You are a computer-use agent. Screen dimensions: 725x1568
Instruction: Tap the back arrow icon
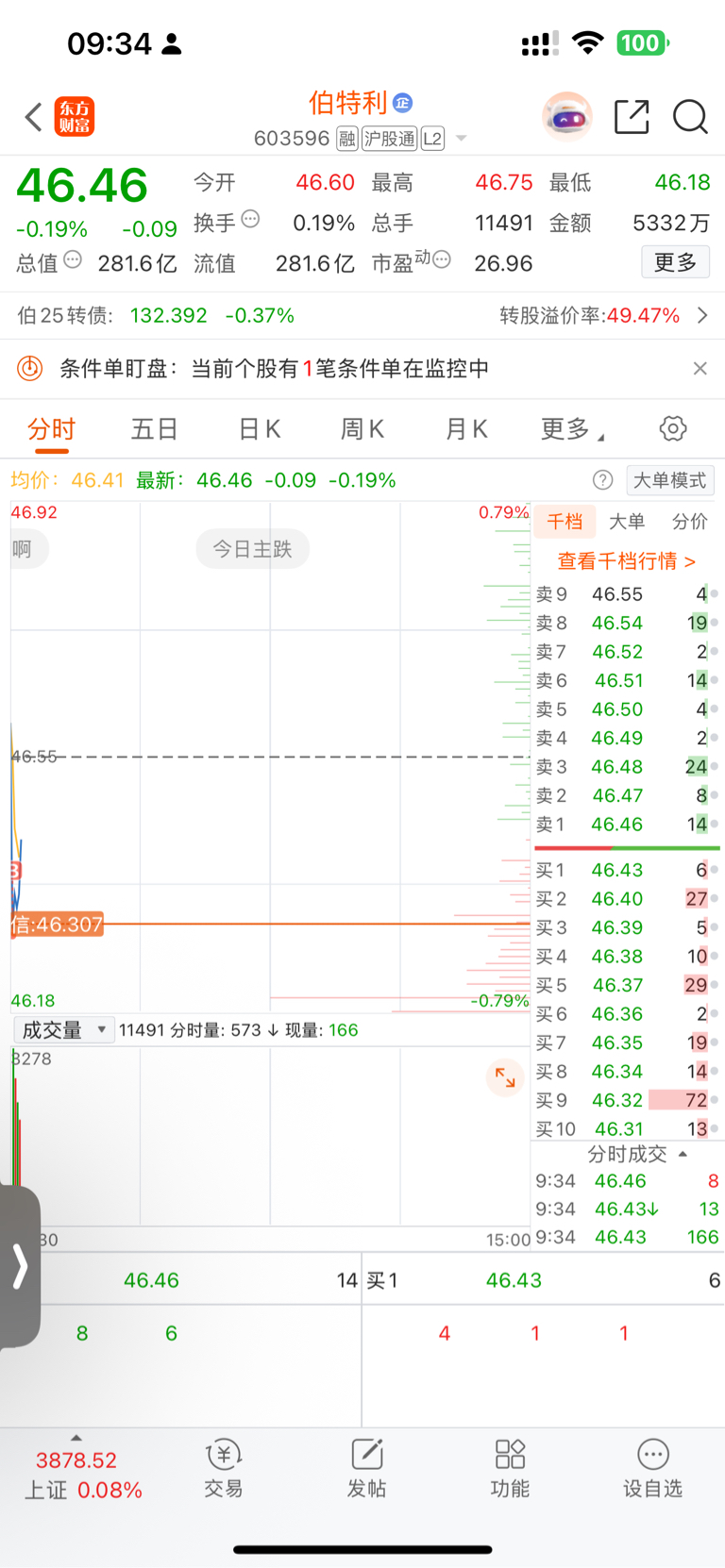click(34, 117)
